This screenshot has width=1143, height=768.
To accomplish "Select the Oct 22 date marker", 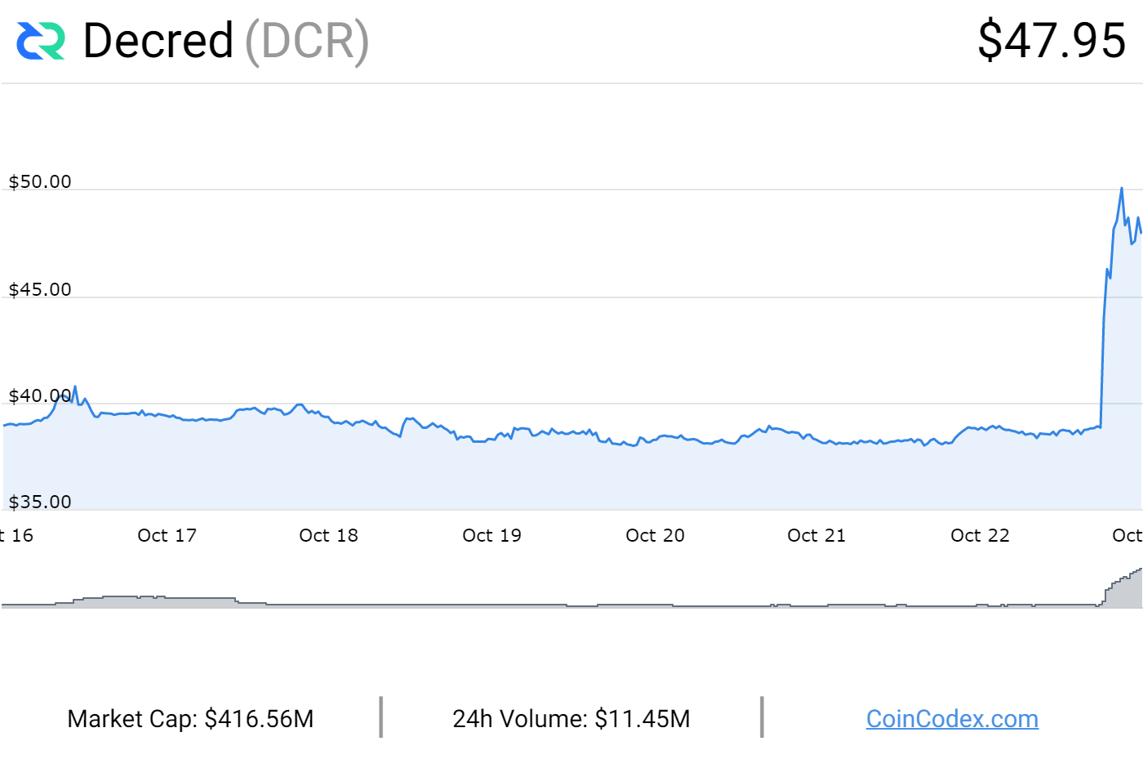I will click(x=980, y=535).
